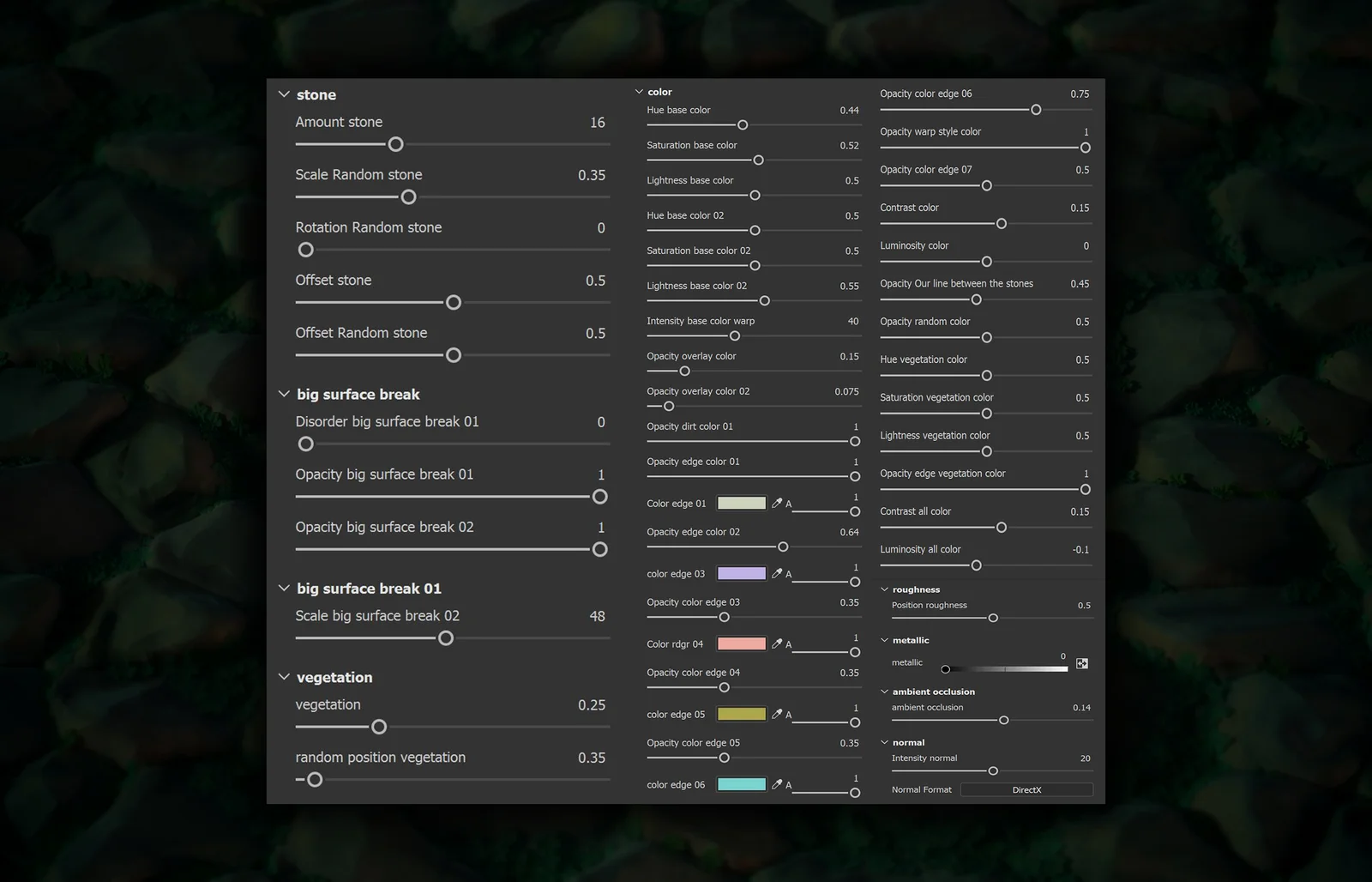Viewport: 1372px width, 882px height.
Task: Collapse the color parameters group
Action: [639, 92]
